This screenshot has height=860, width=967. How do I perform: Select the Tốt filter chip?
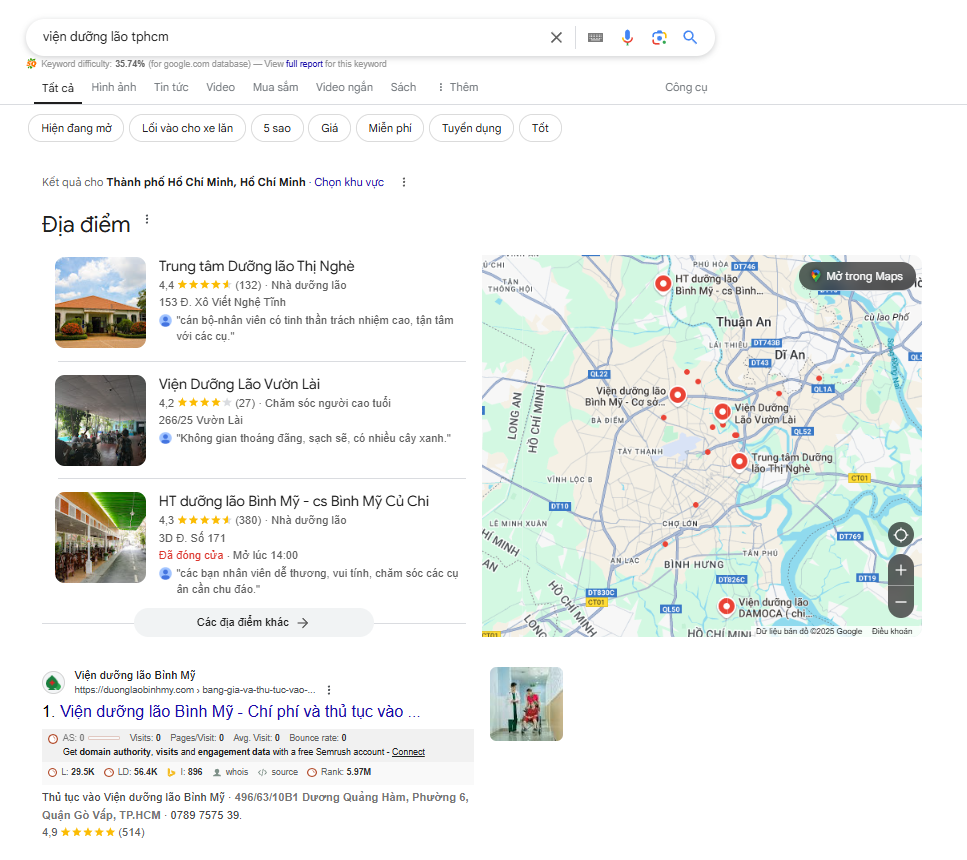540,128
